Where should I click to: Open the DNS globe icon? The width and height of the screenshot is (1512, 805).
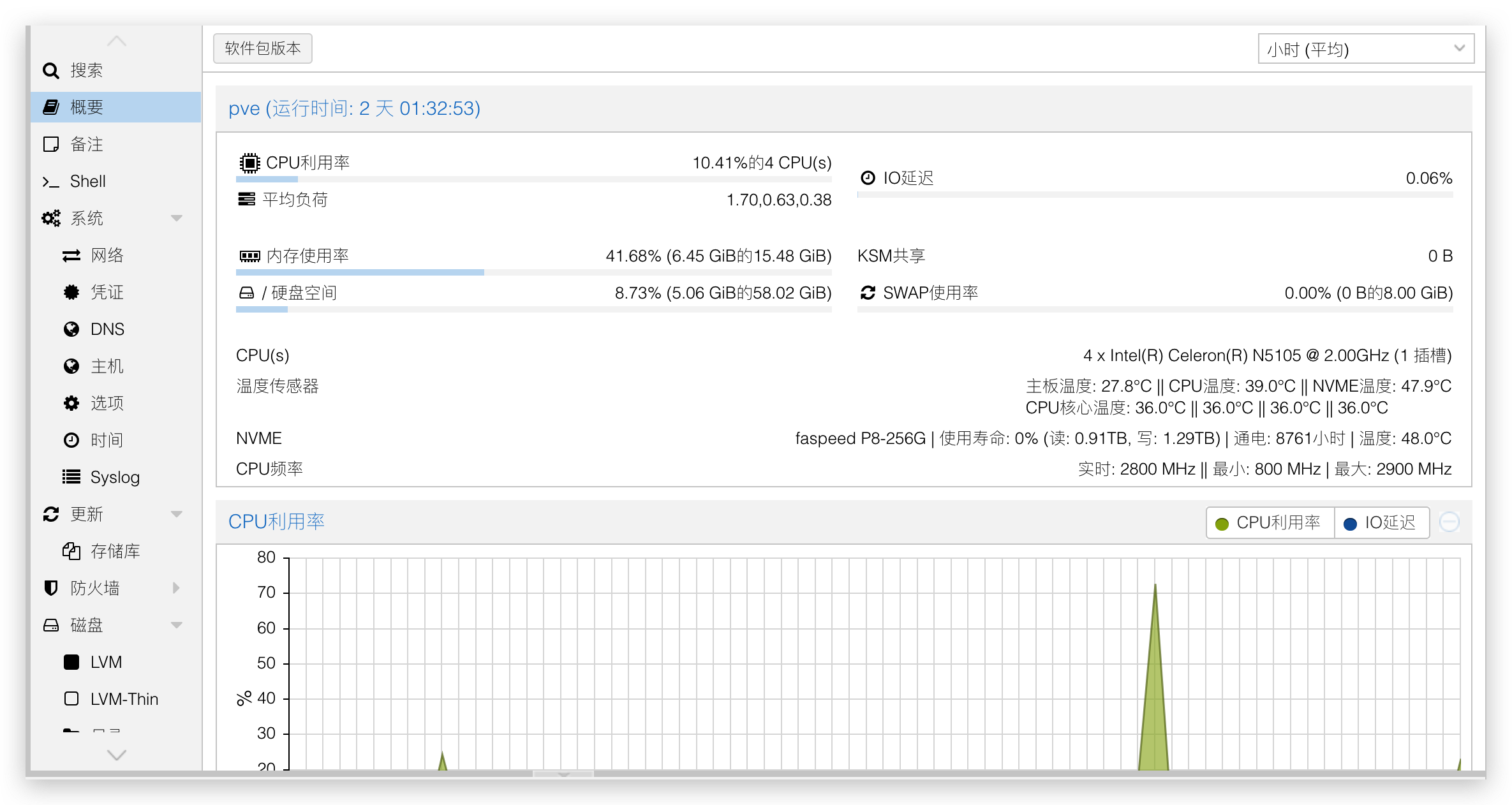(x=71, y=329)
